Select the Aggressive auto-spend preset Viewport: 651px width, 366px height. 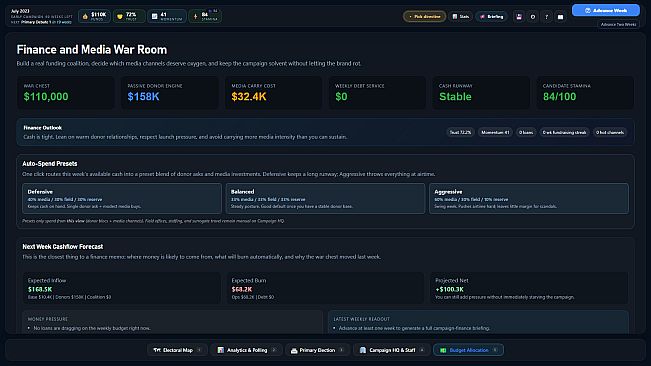point(529,199)
